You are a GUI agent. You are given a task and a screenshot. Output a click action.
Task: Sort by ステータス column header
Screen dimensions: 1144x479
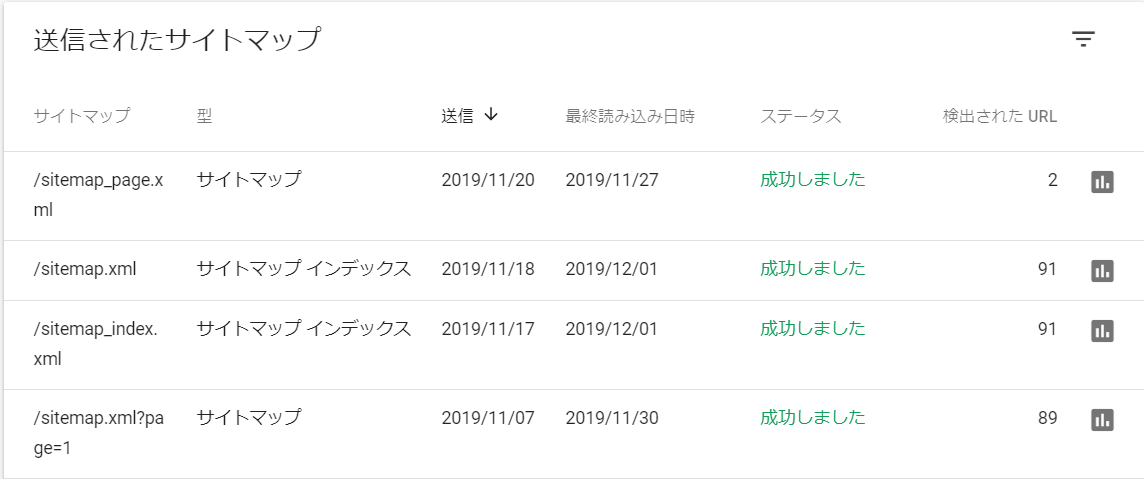800,116
